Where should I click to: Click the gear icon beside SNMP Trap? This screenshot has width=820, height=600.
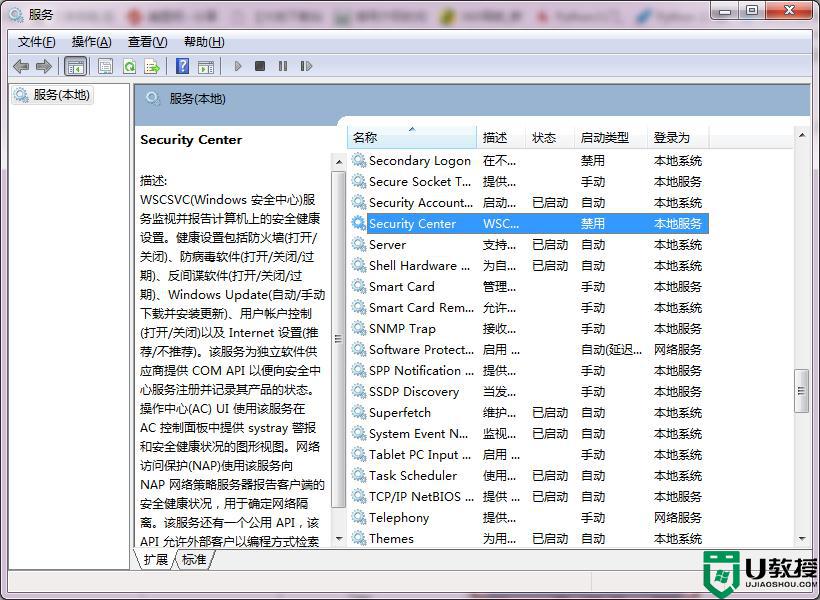359,328
